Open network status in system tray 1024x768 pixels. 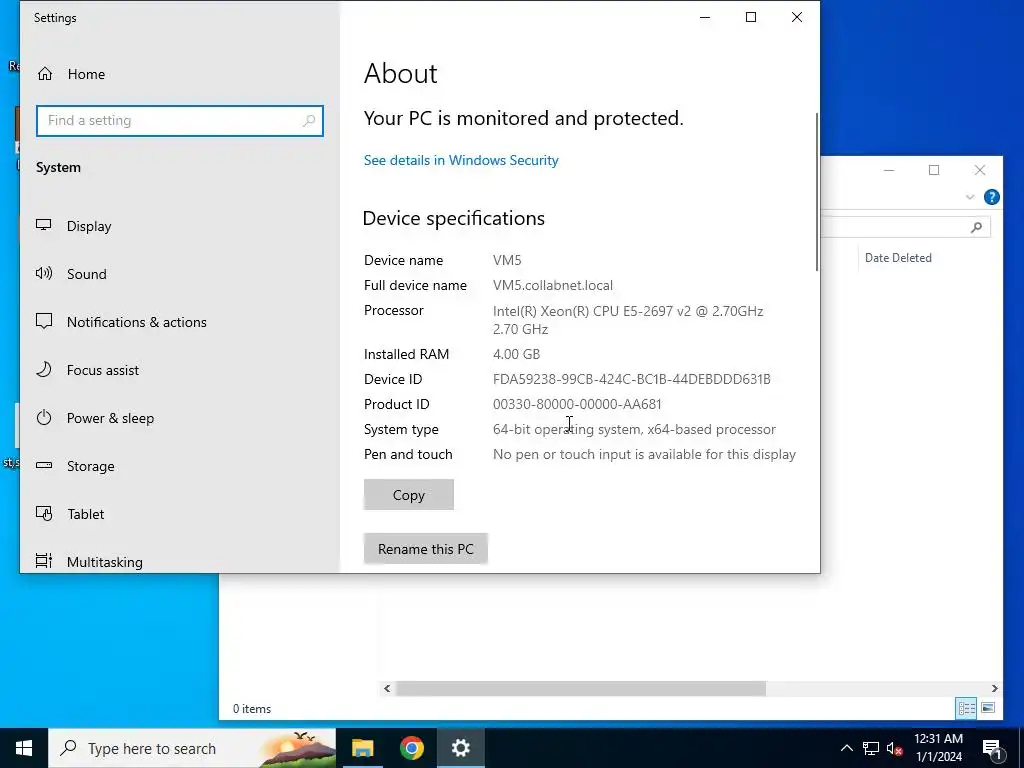point(871,748)
